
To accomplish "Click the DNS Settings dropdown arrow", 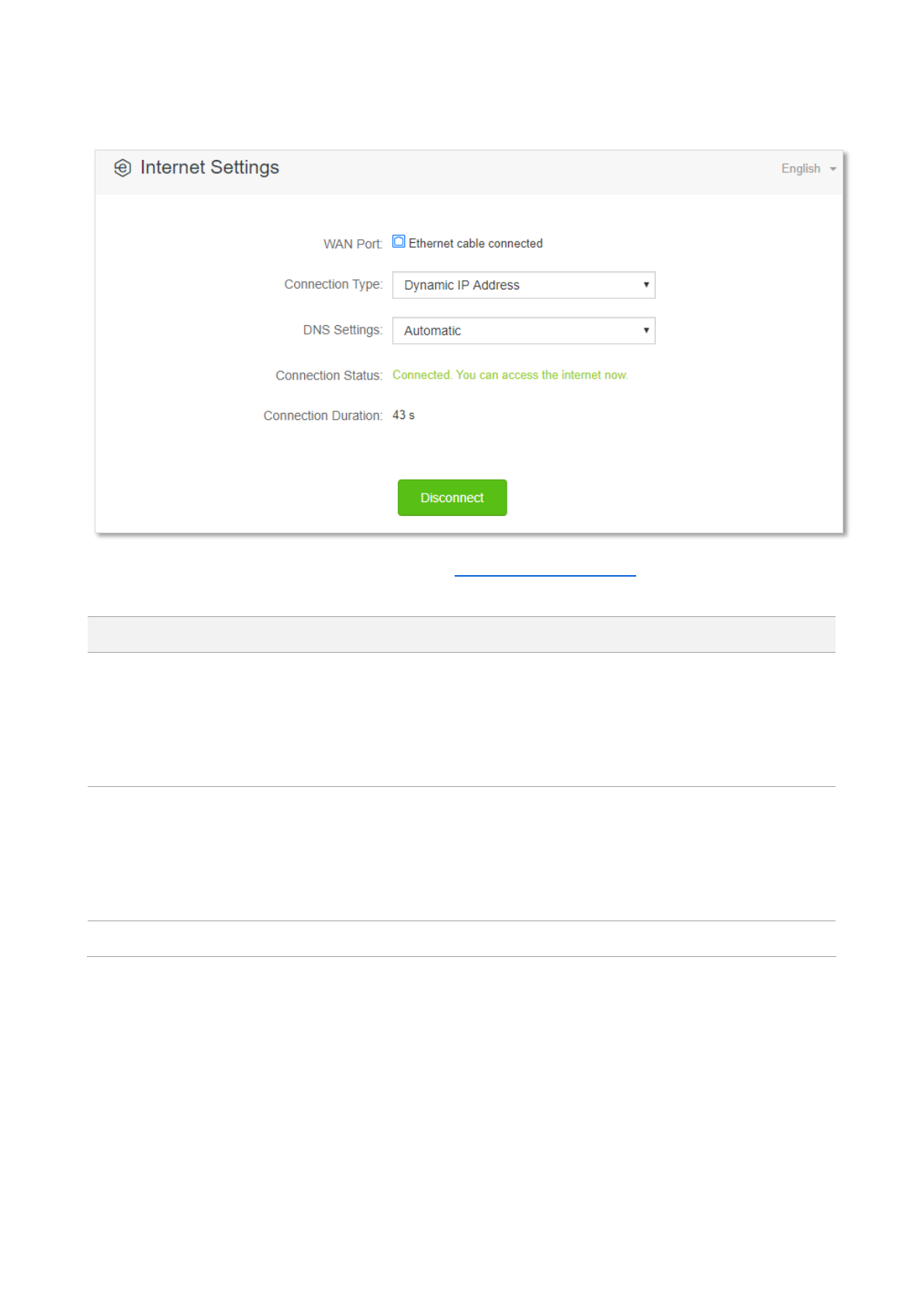I will [645, 331].
